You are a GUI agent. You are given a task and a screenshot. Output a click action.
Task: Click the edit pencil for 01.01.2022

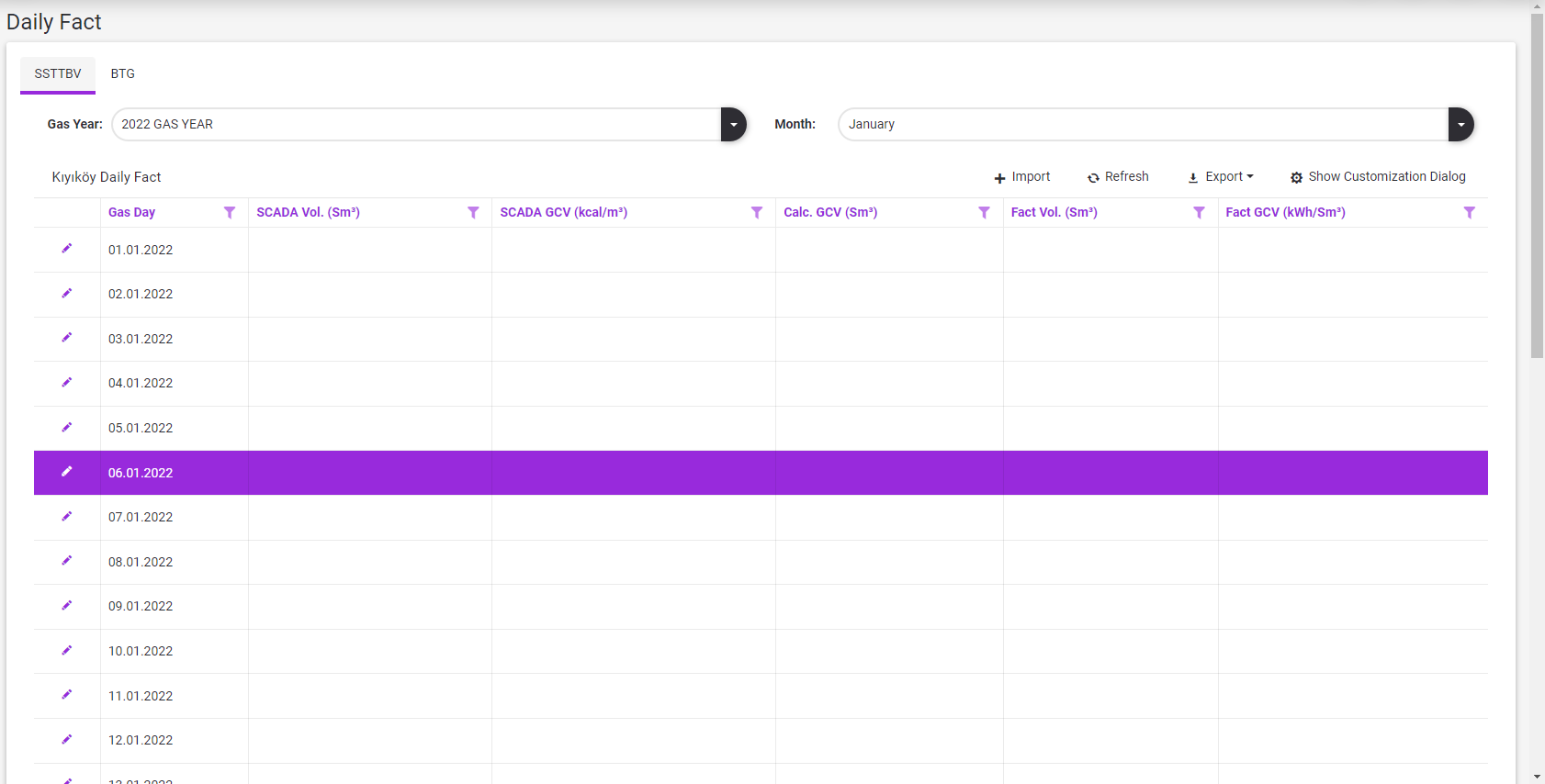pos(66,249)
